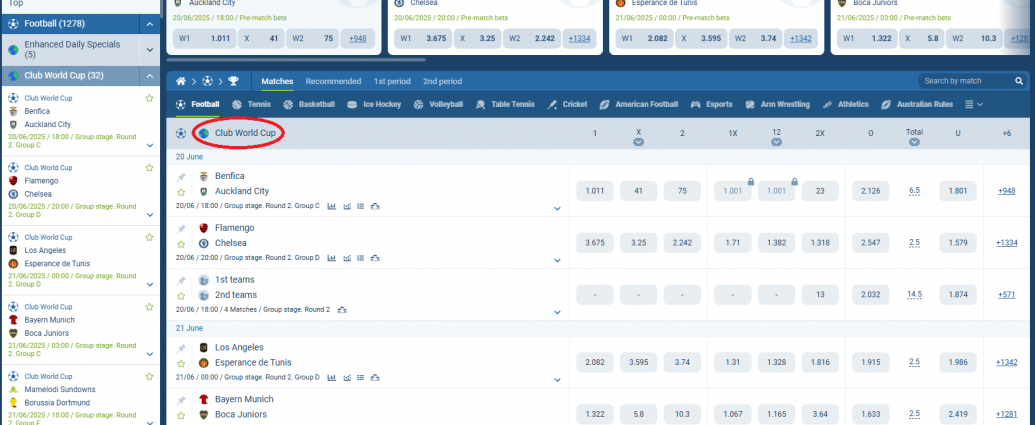The height and width of the screenshot is (425, 1035).
Task: Toggle favorite star in Flamengo table row
Action: [180, 244]
